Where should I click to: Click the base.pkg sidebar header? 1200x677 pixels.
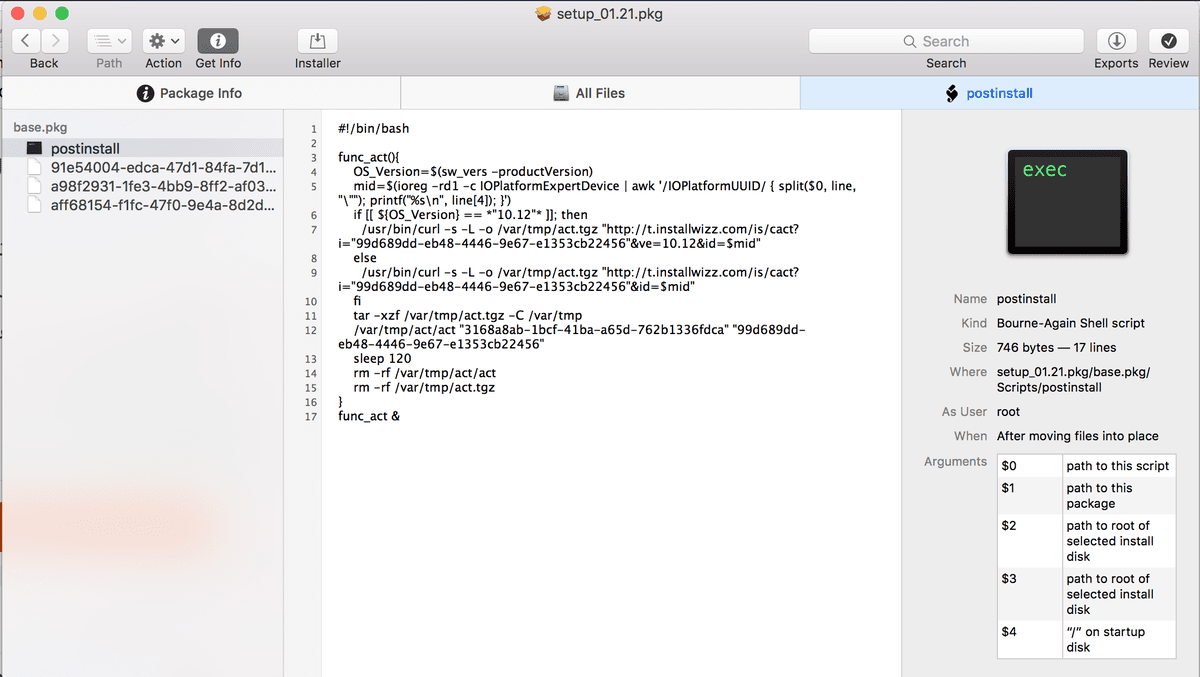pos(40,128)
